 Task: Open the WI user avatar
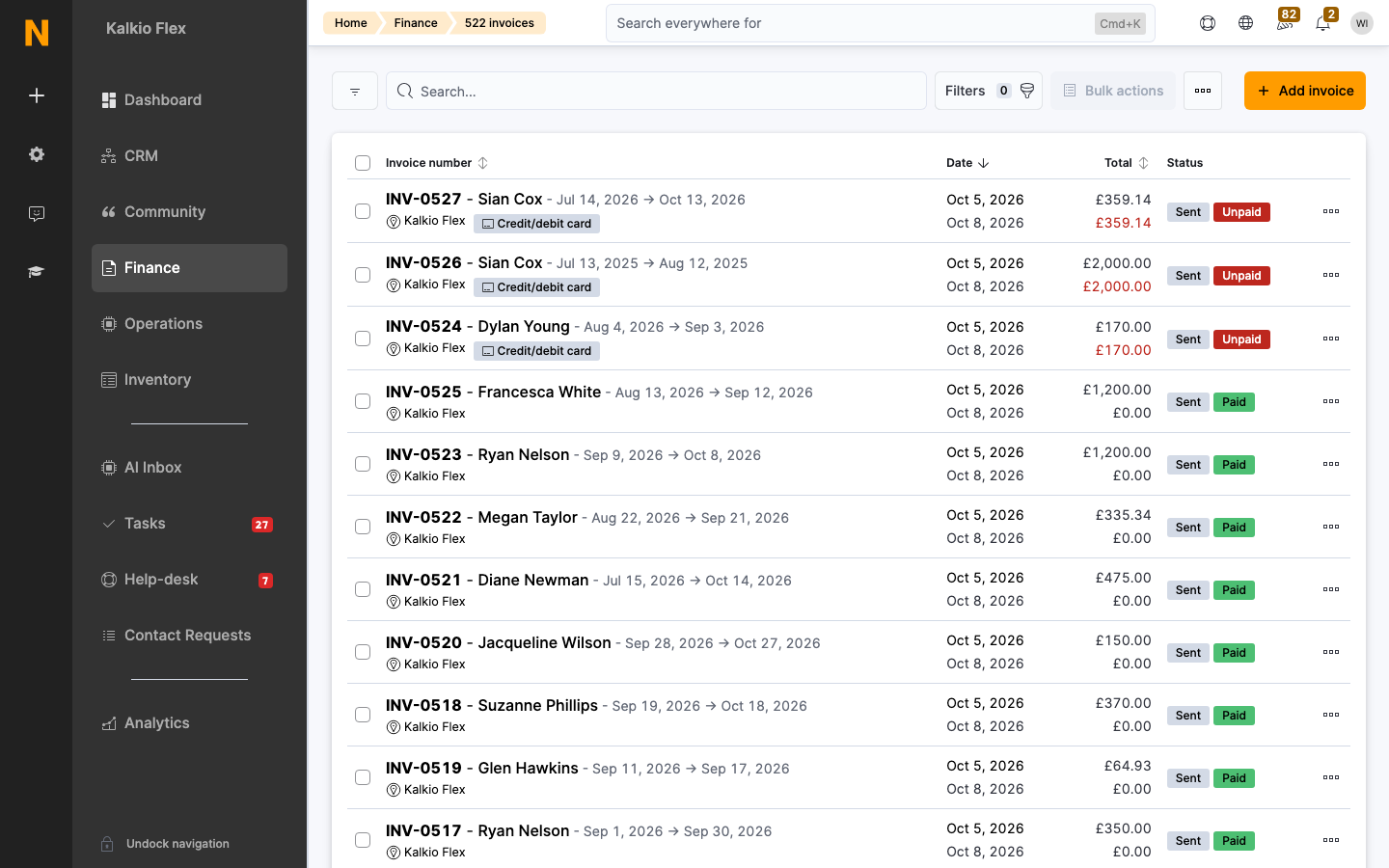pos(1362,23)
